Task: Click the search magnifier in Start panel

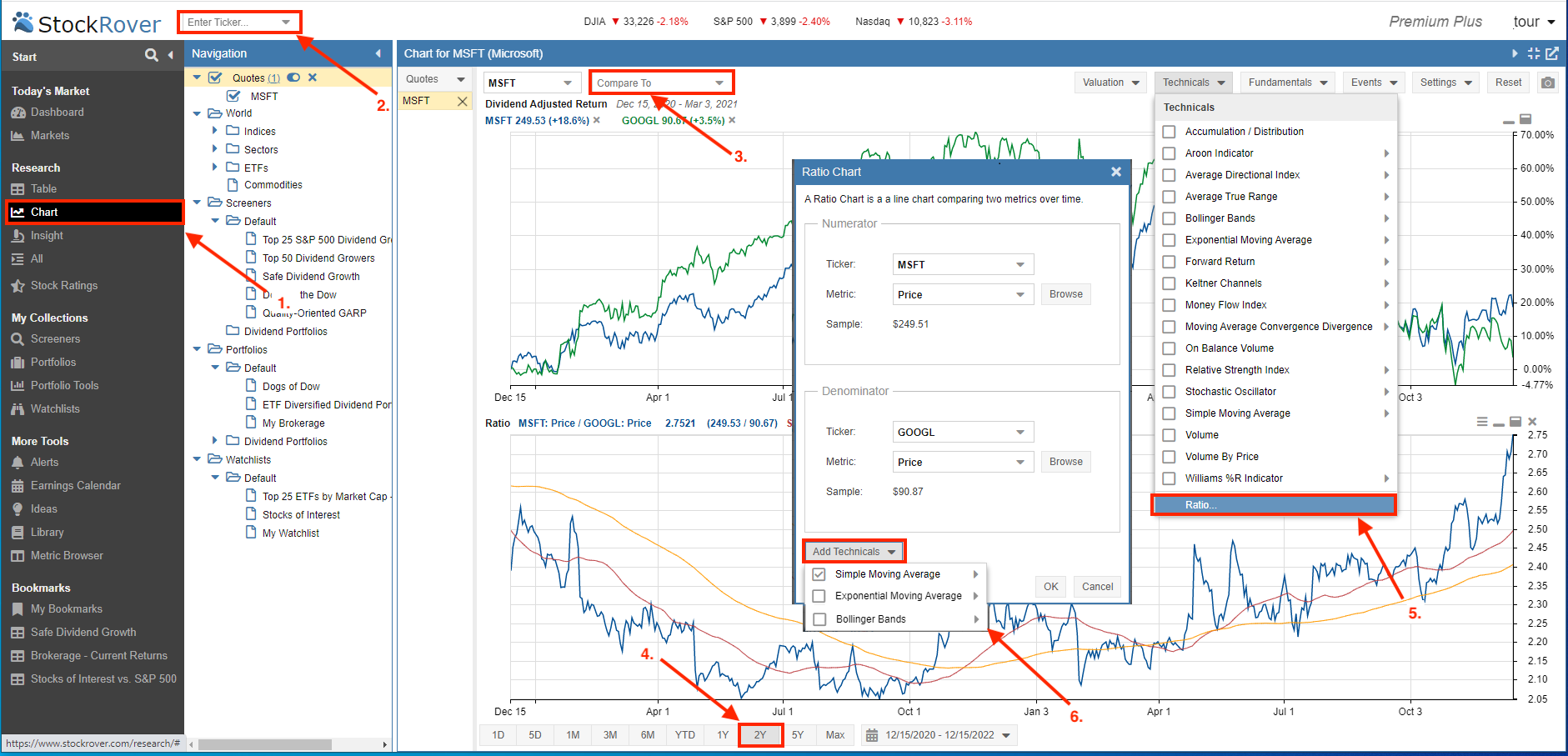Action: point(152,55)
